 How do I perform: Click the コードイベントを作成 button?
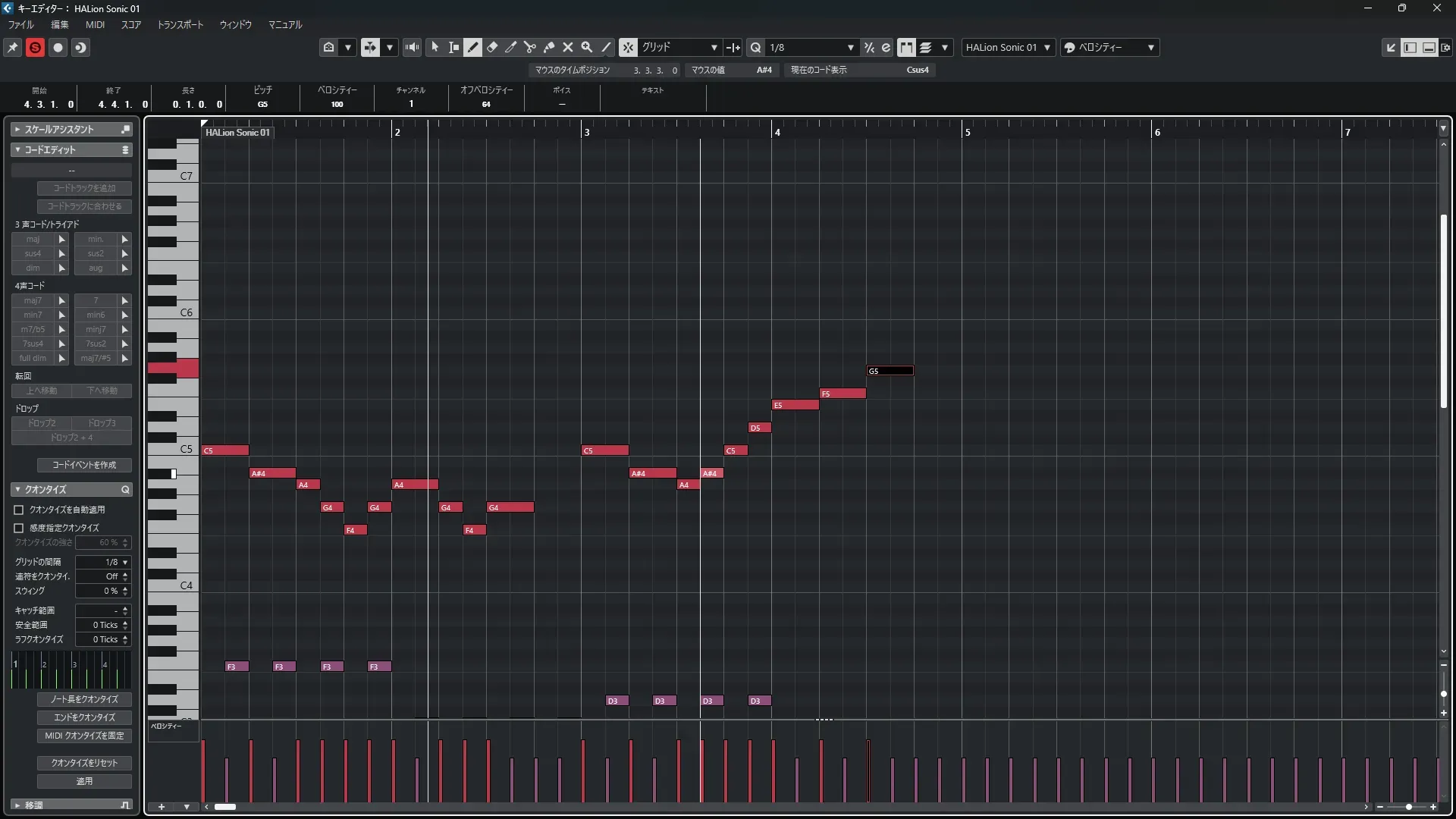pyautogui.click(x=84, y=465)
